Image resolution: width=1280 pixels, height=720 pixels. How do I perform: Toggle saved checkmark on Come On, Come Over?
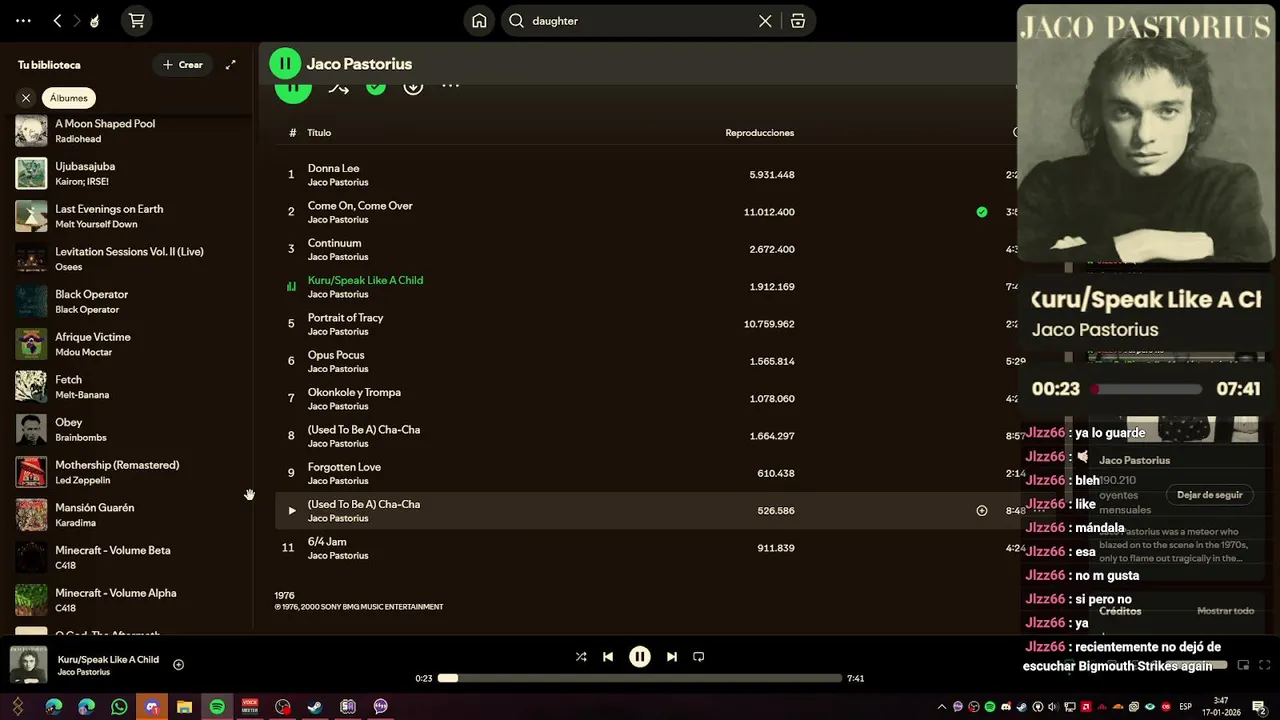[982, 212]
